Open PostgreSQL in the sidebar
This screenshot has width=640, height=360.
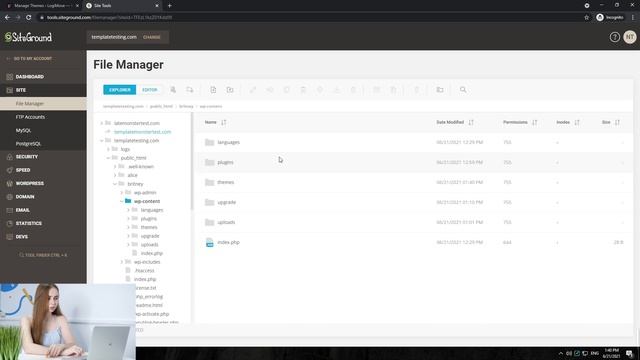point(28,144)
